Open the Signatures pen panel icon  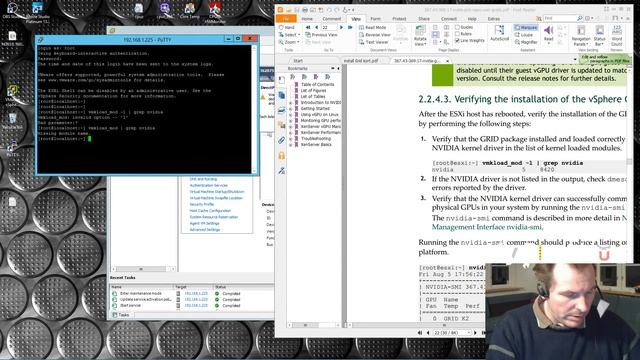tap(282, 171)
